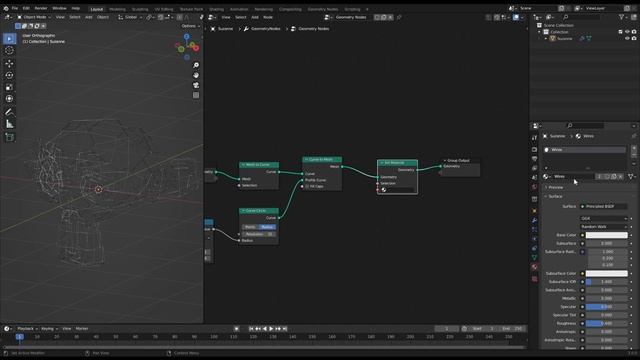This screenshot has width=640, height=360.
Task: Open the Material properties tab
Action: 534,267
